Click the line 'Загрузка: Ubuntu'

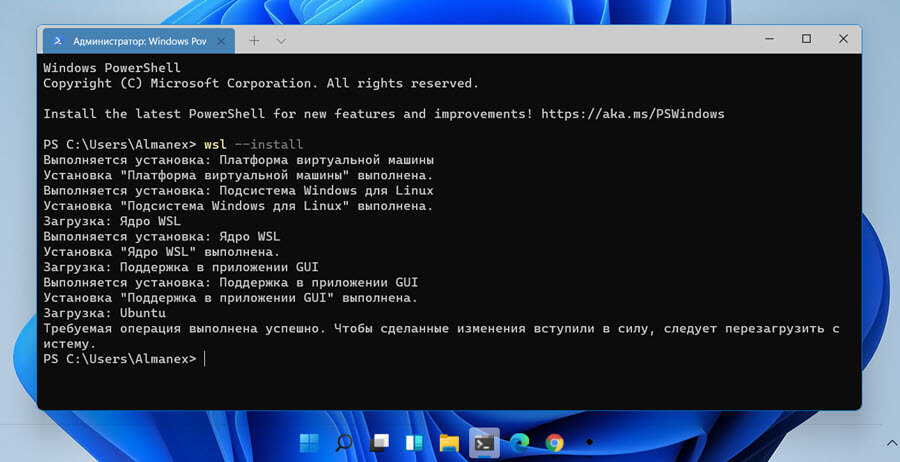(104, 313)
